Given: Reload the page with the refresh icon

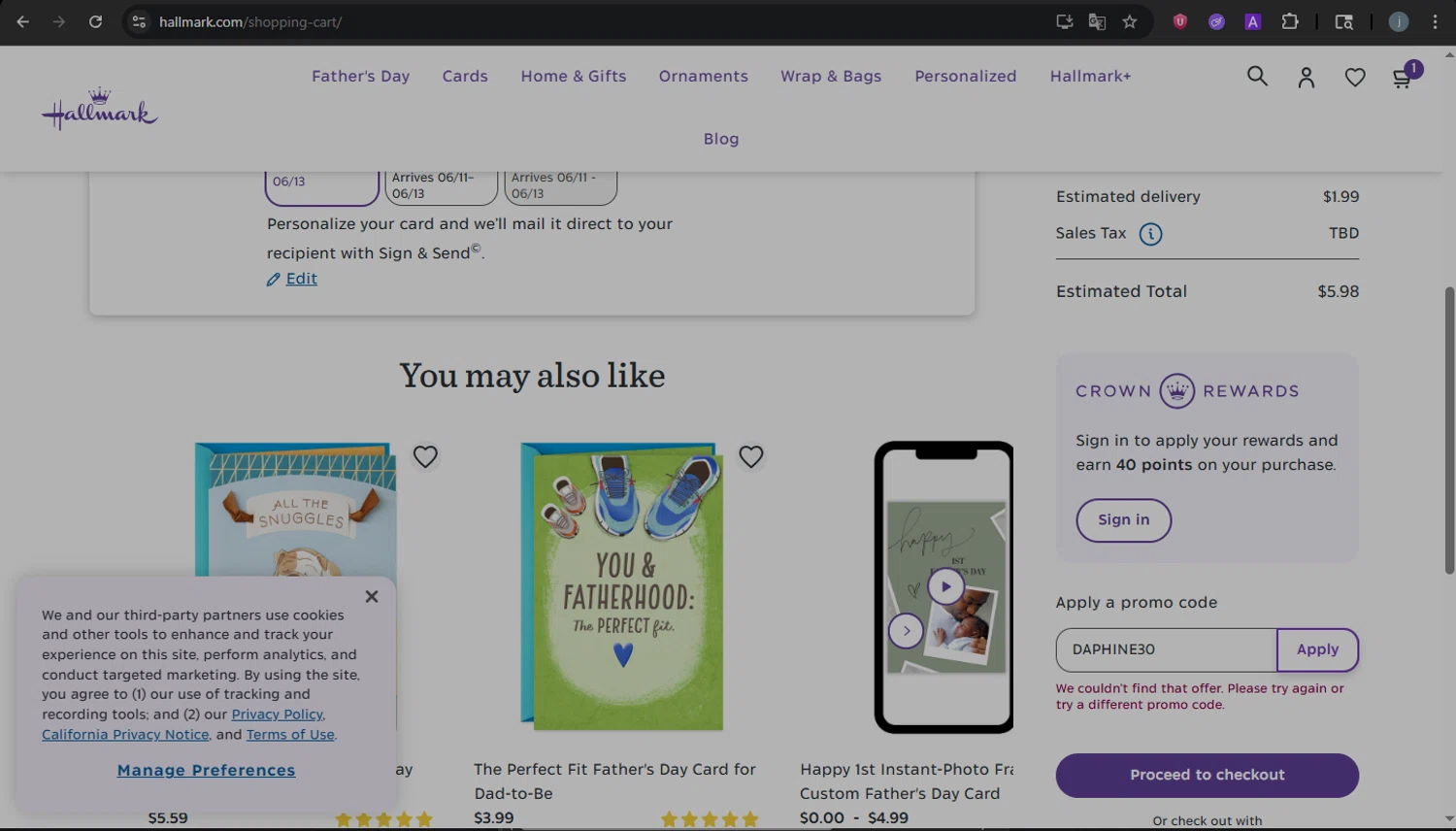Looking at the screenshot, I should click(95, 21).
